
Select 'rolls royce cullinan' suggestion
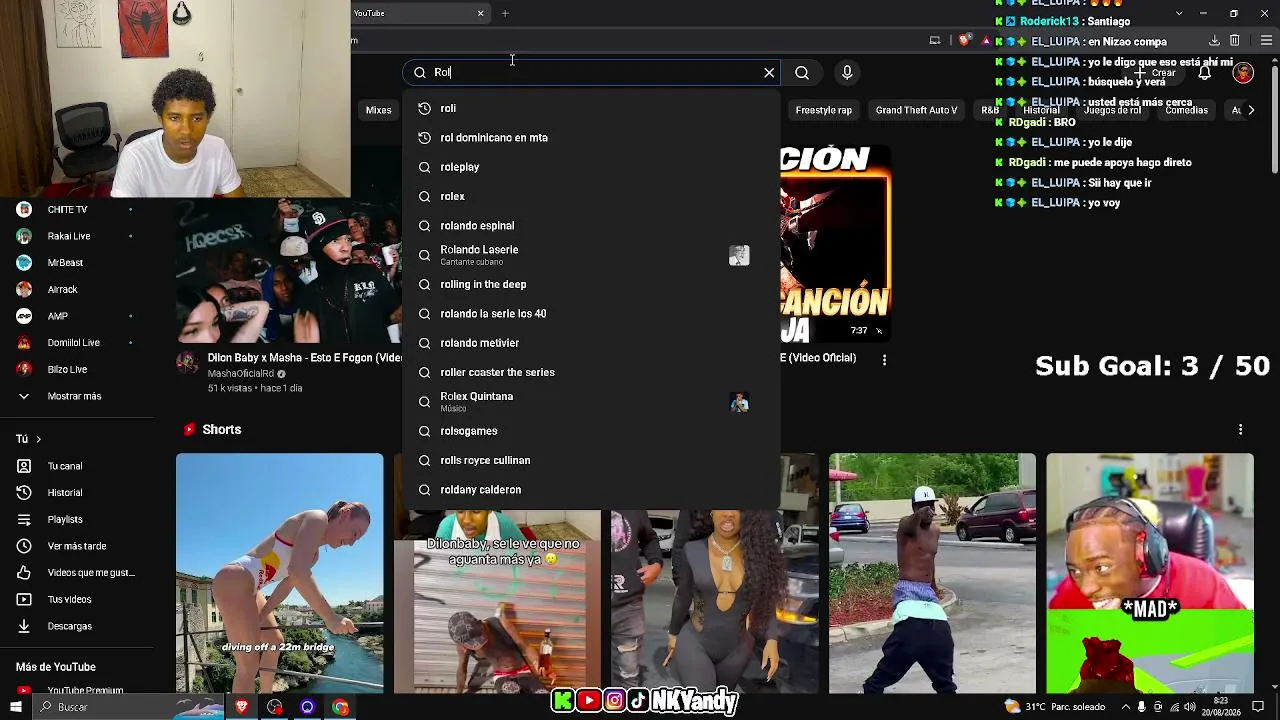pyautogui.click(x=591, y=460)
